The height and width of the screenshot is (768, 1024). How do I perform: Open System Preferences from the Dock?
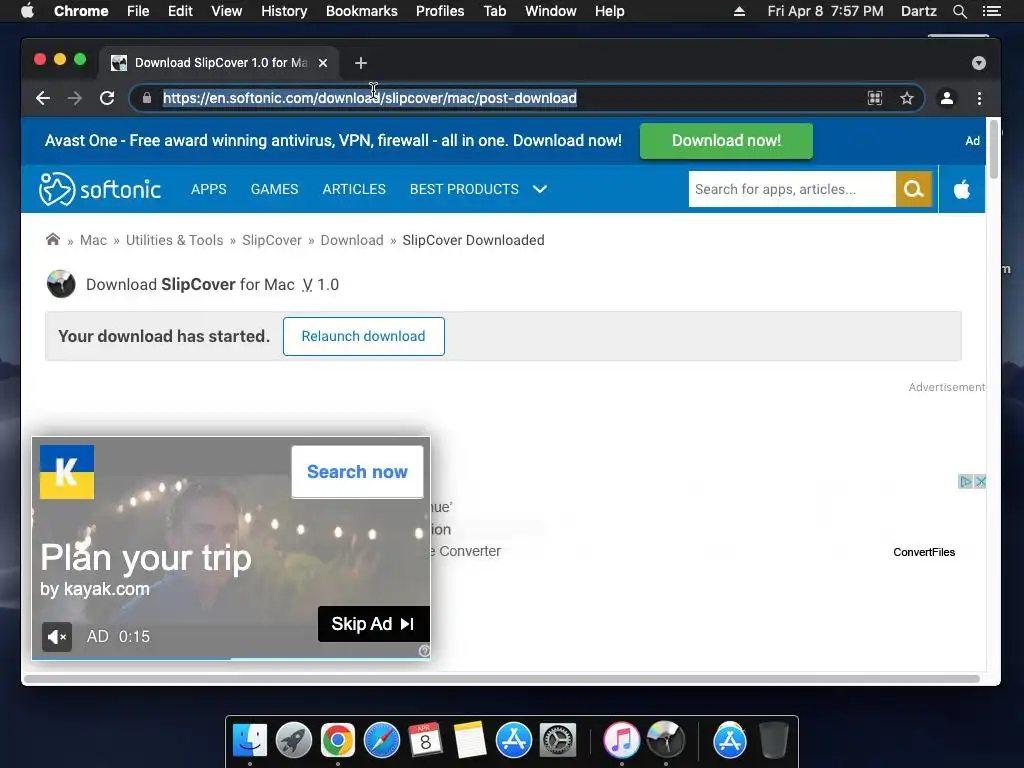(x=557, y=741)
